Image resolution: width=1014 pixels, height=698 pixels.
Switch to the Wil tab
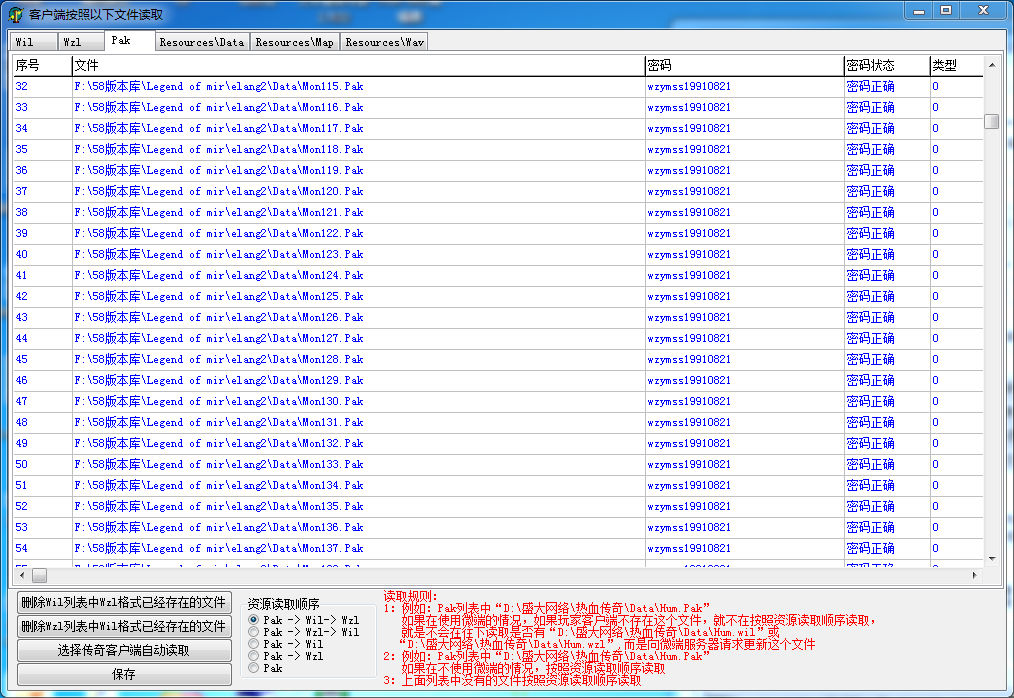pos(33,42)
